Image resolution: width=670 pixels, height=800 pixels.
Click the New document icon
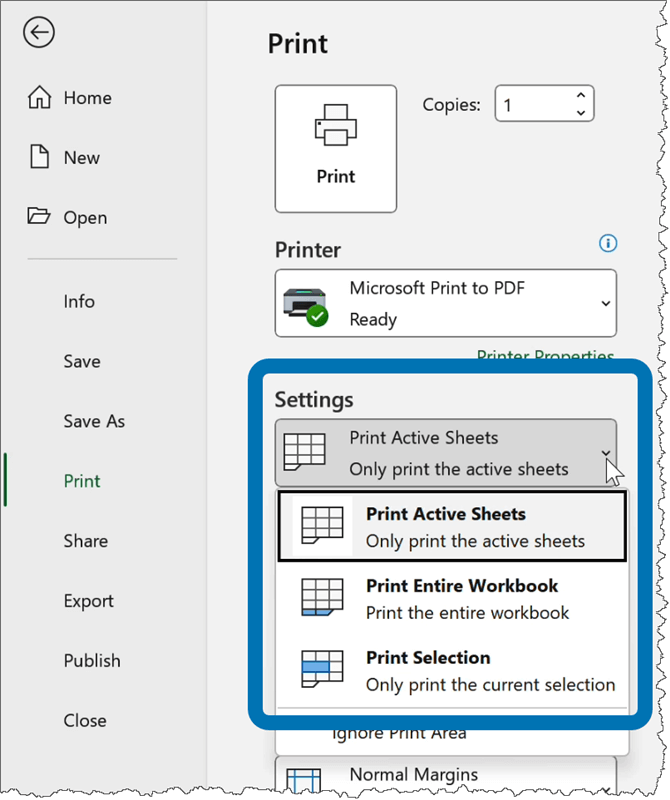(39, 157)
